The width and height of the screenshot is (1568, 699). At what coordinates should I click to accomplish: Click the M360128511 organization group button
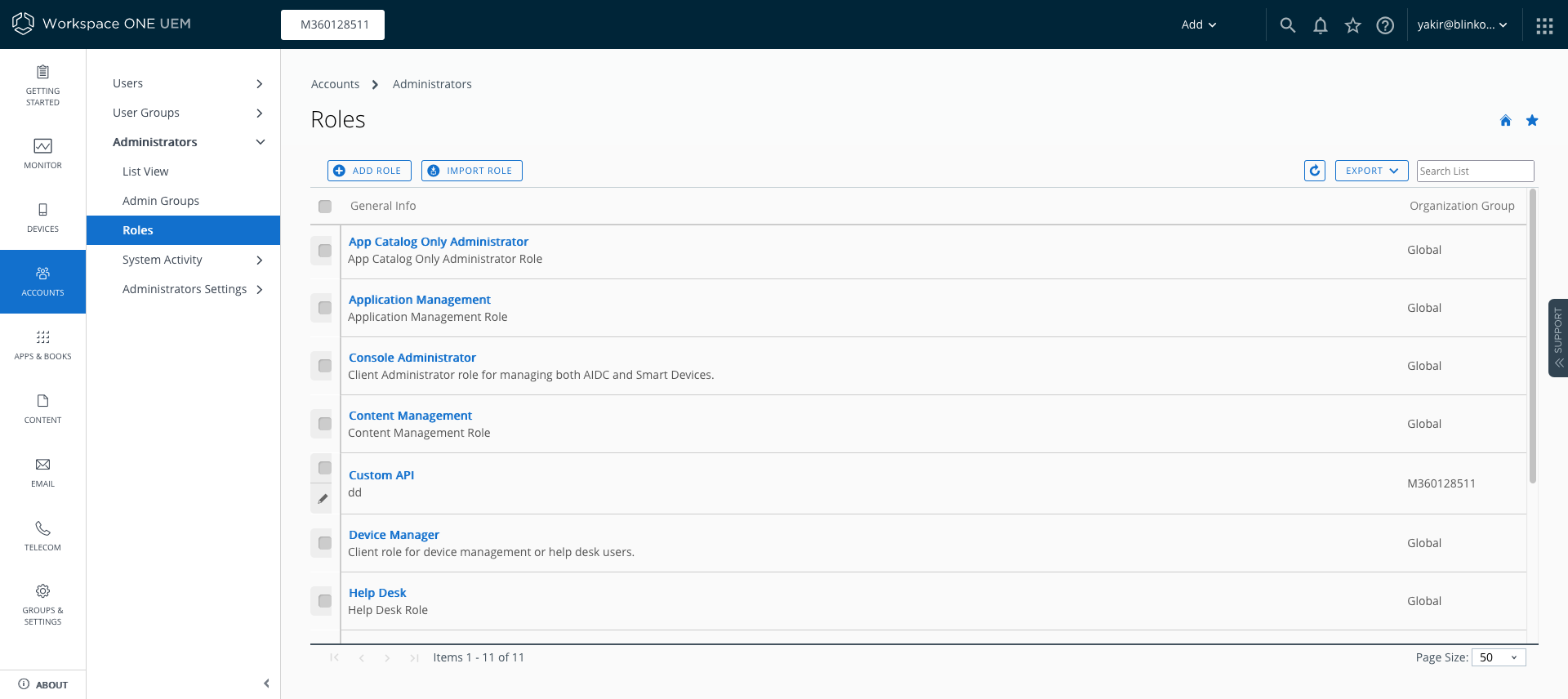[333, 24]
